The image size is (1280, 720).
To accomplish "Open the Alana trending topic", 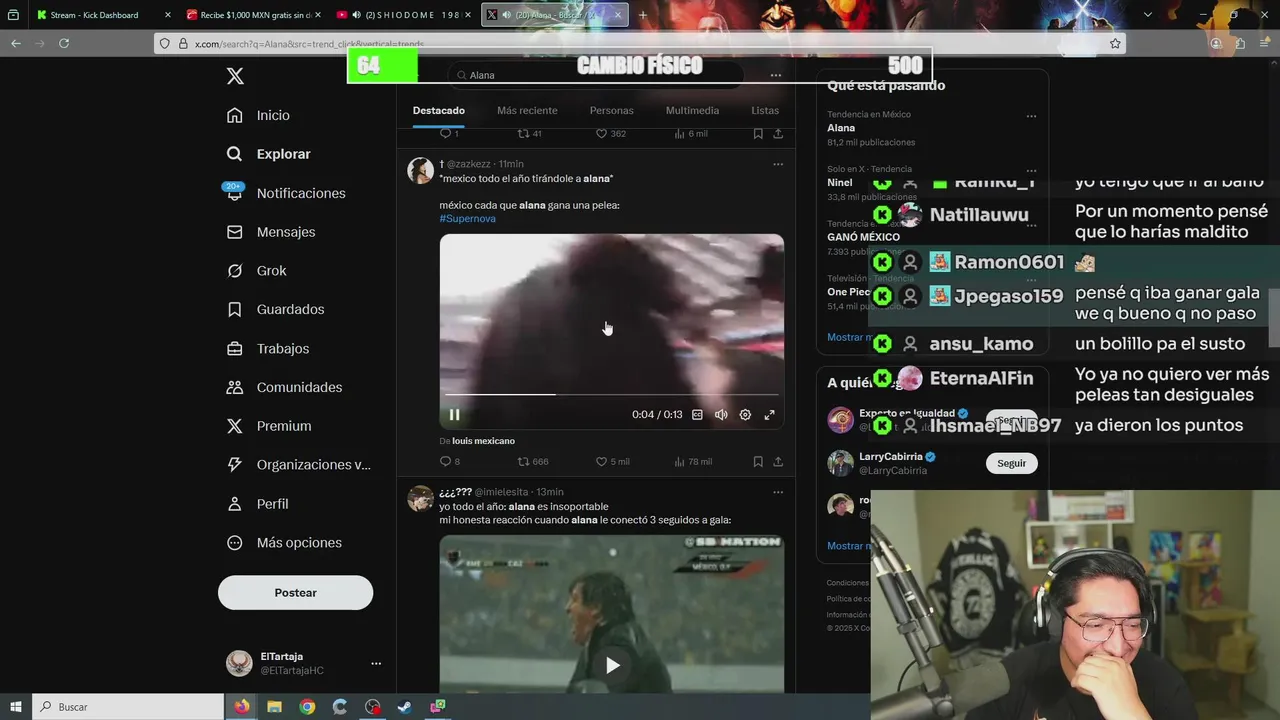I will [x=841, y=128].
